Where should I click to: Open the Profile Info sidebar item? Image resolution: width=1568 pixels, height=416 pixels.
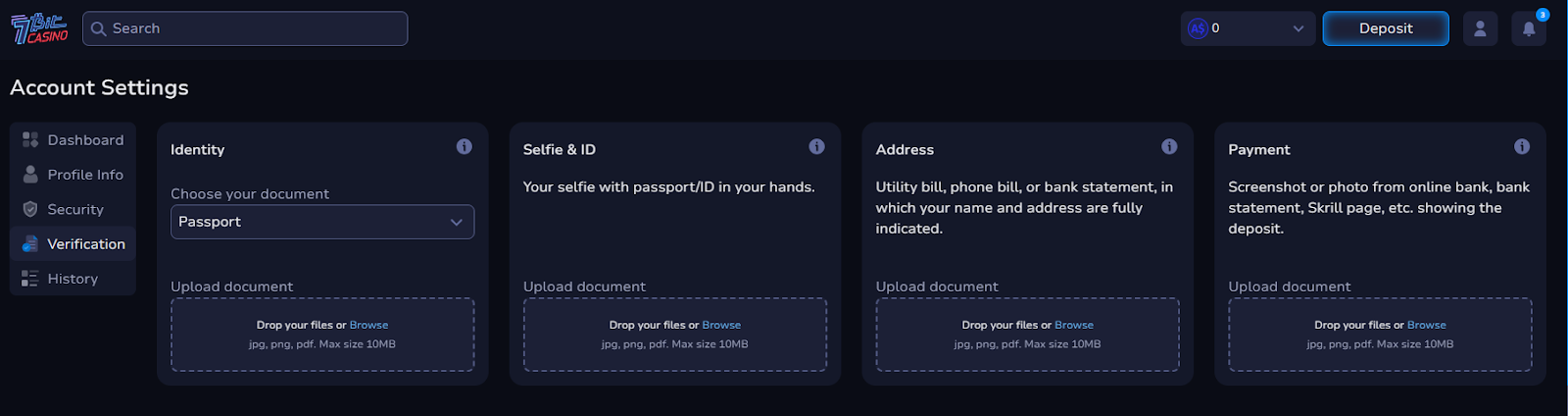click(73, 175)
